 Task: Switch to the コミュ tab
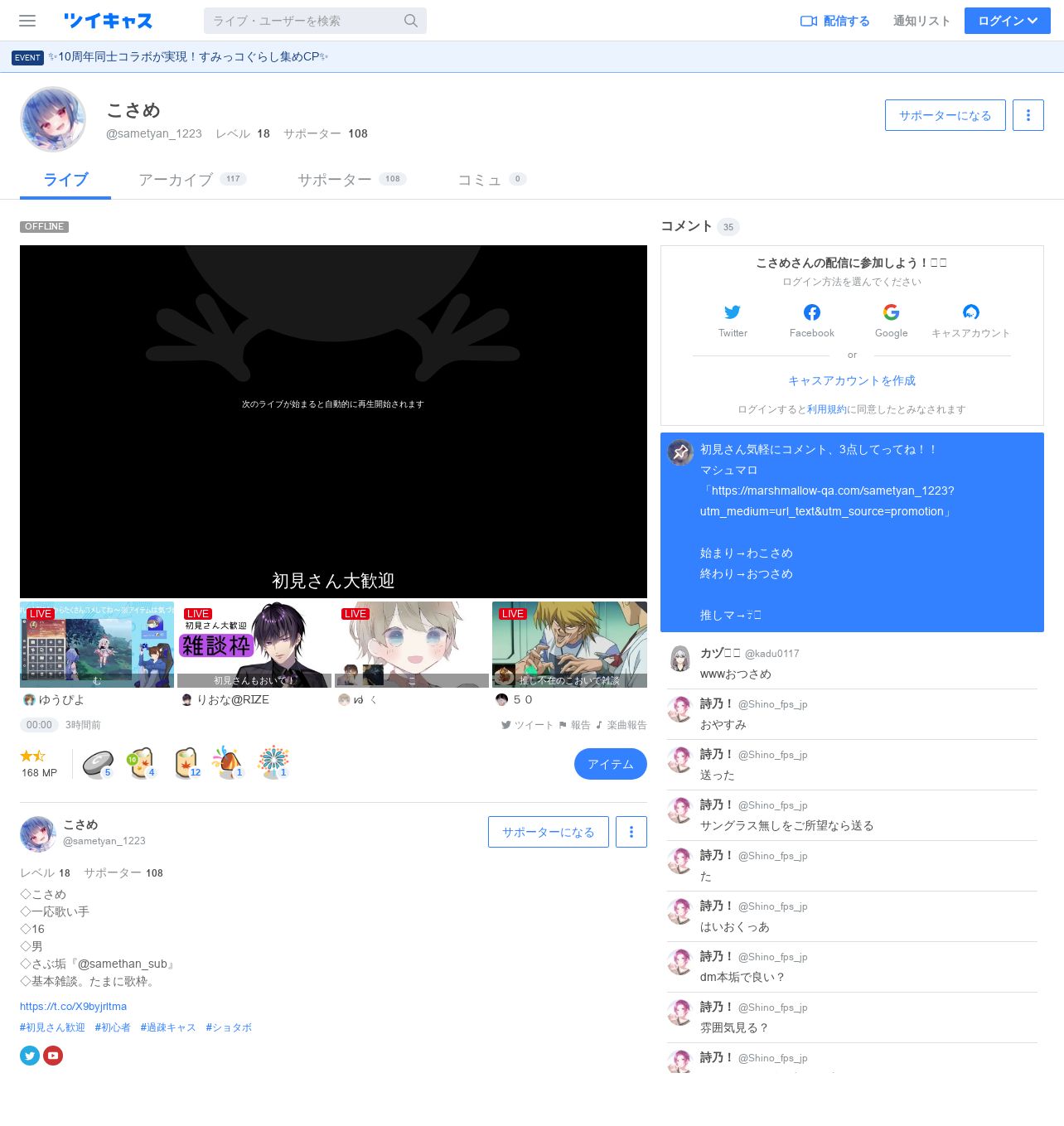coord(491,180)
